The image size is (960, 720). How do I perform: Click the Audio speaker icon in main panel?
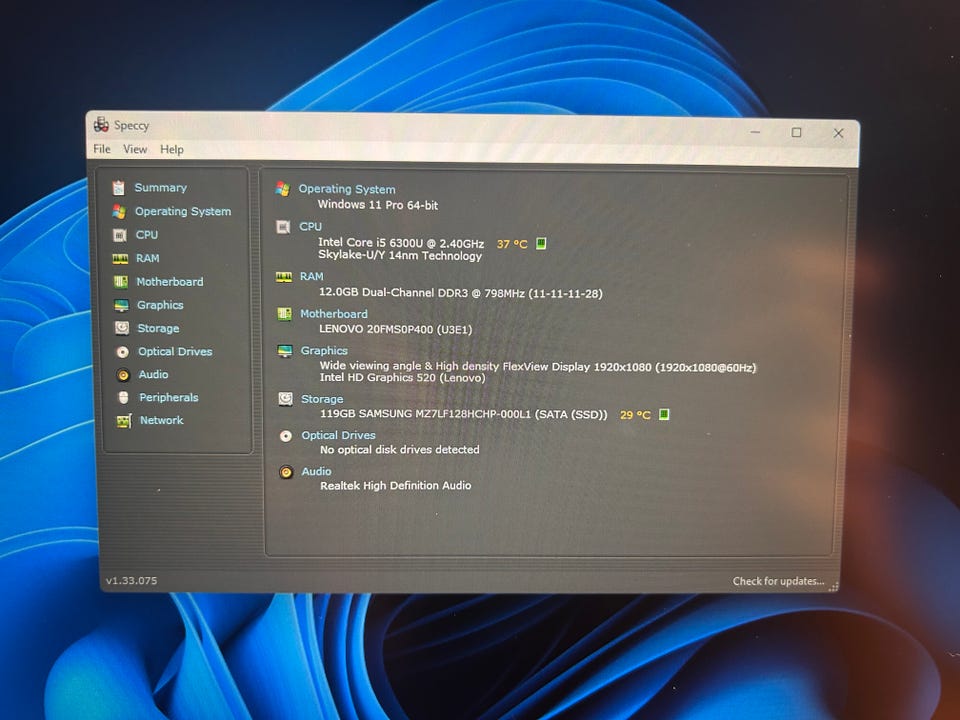click(x=286, y=472)
